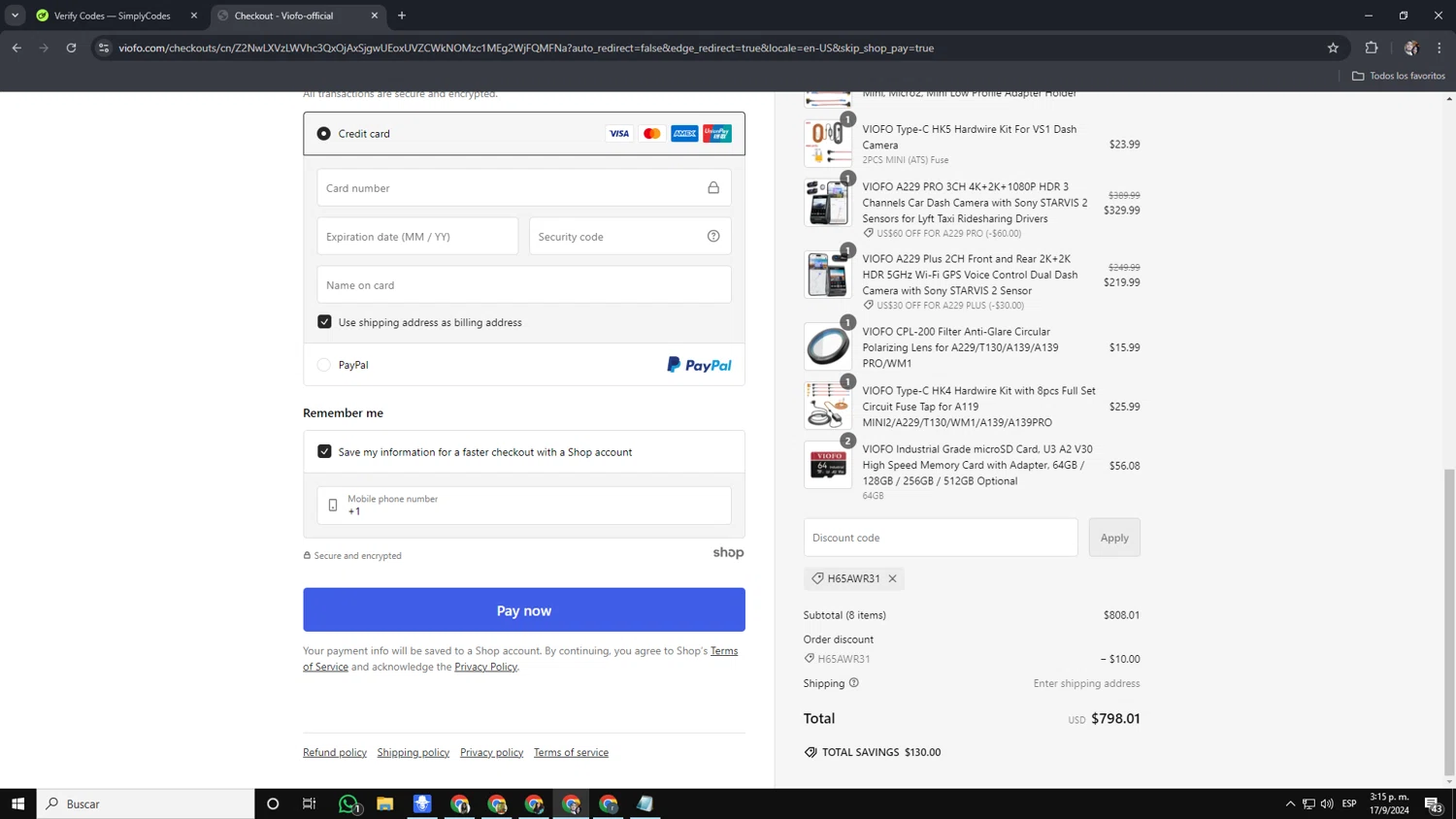Open the browser Extensions menu
The height and width of the screenshot is (819, 1456).
[x=1372, y=48]
